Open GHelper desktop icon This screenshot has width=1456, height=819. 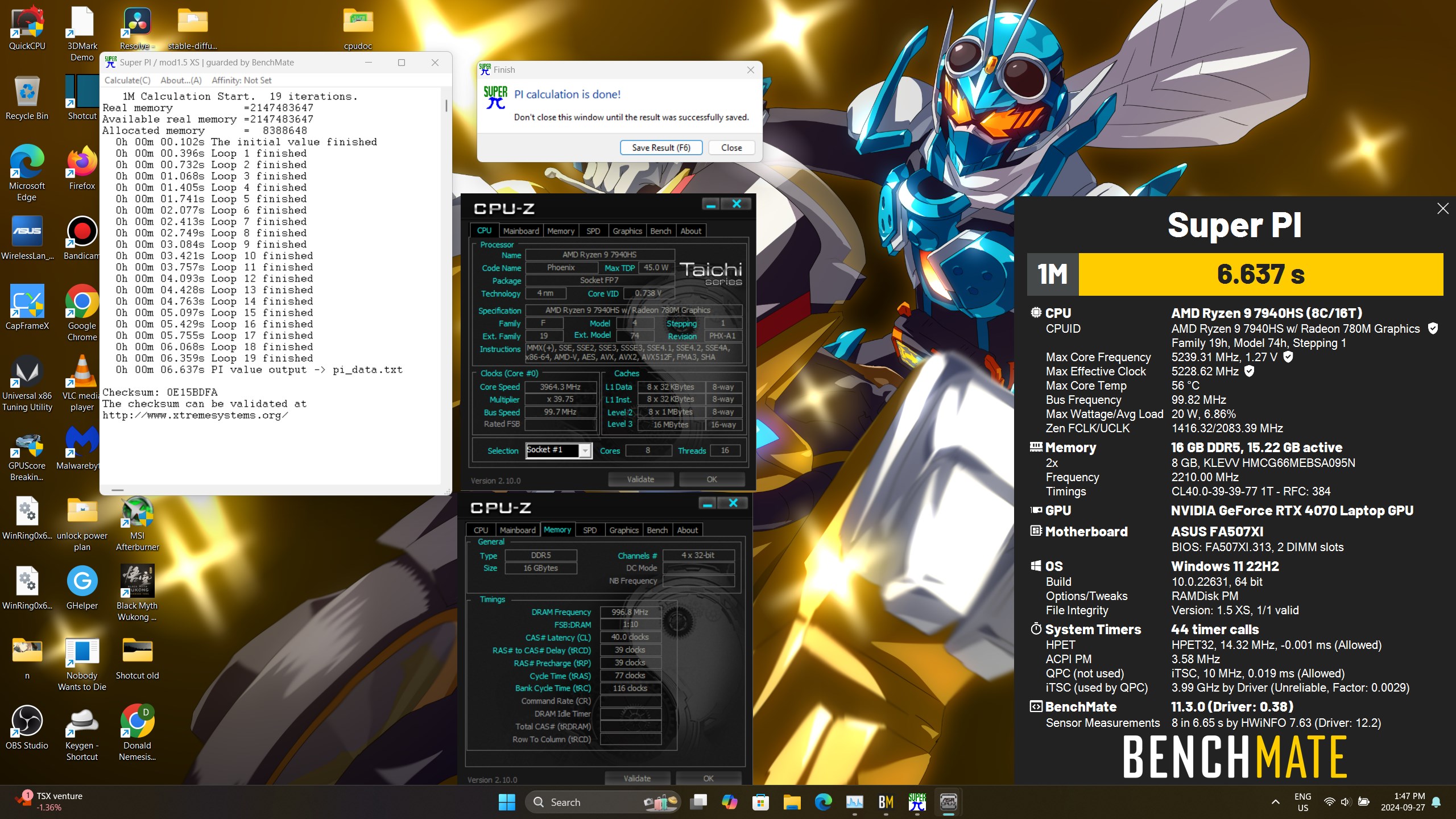(82, 588)
